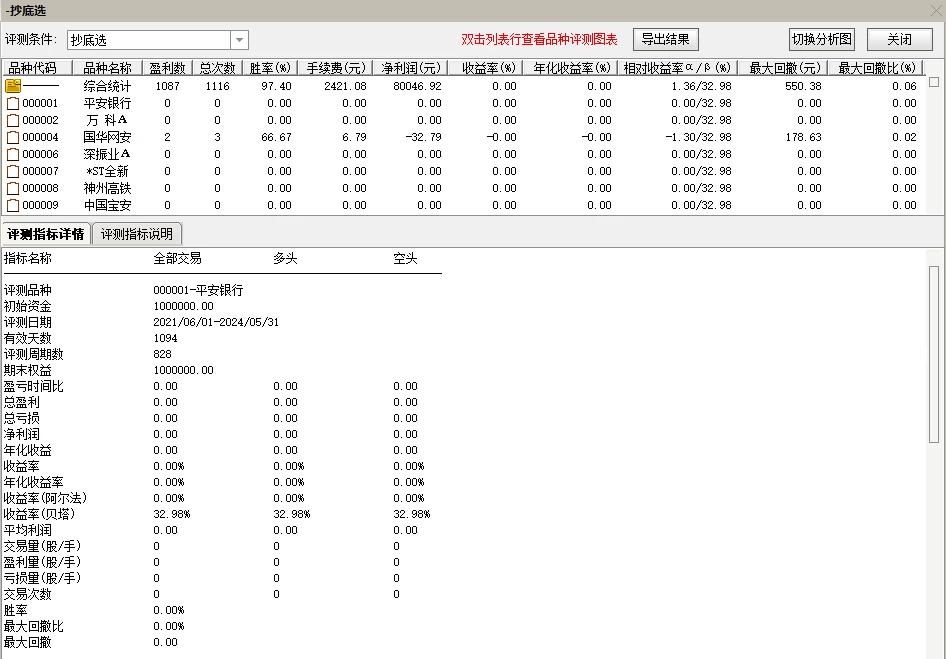Viewport: 946px width, 659px height.
Task: Click the 全部交易 column heading
Action: click(x=177, y=259)
